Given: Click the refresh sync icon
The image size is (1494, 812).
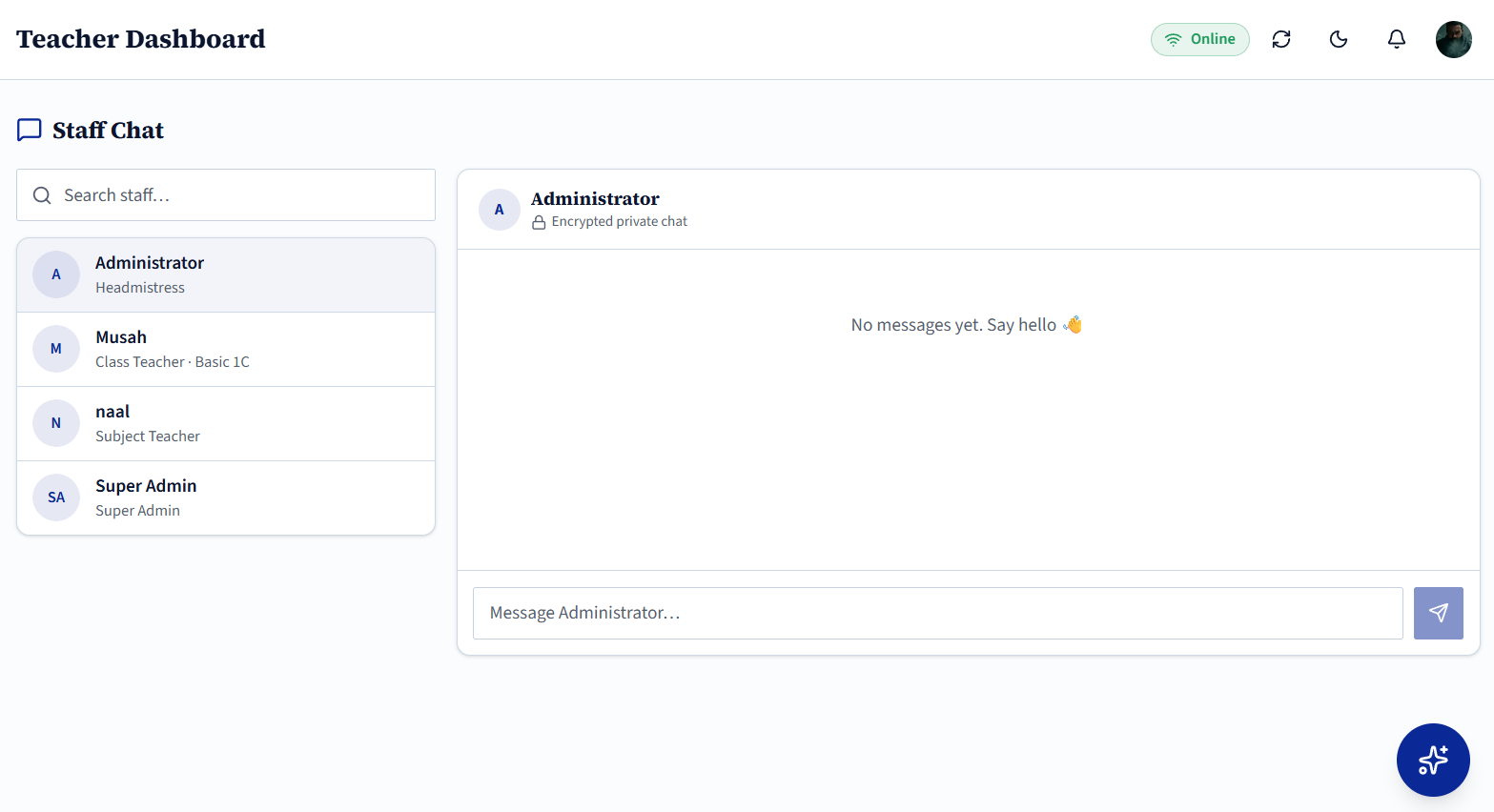Looking at the screenshot, I should [1281, 39].
